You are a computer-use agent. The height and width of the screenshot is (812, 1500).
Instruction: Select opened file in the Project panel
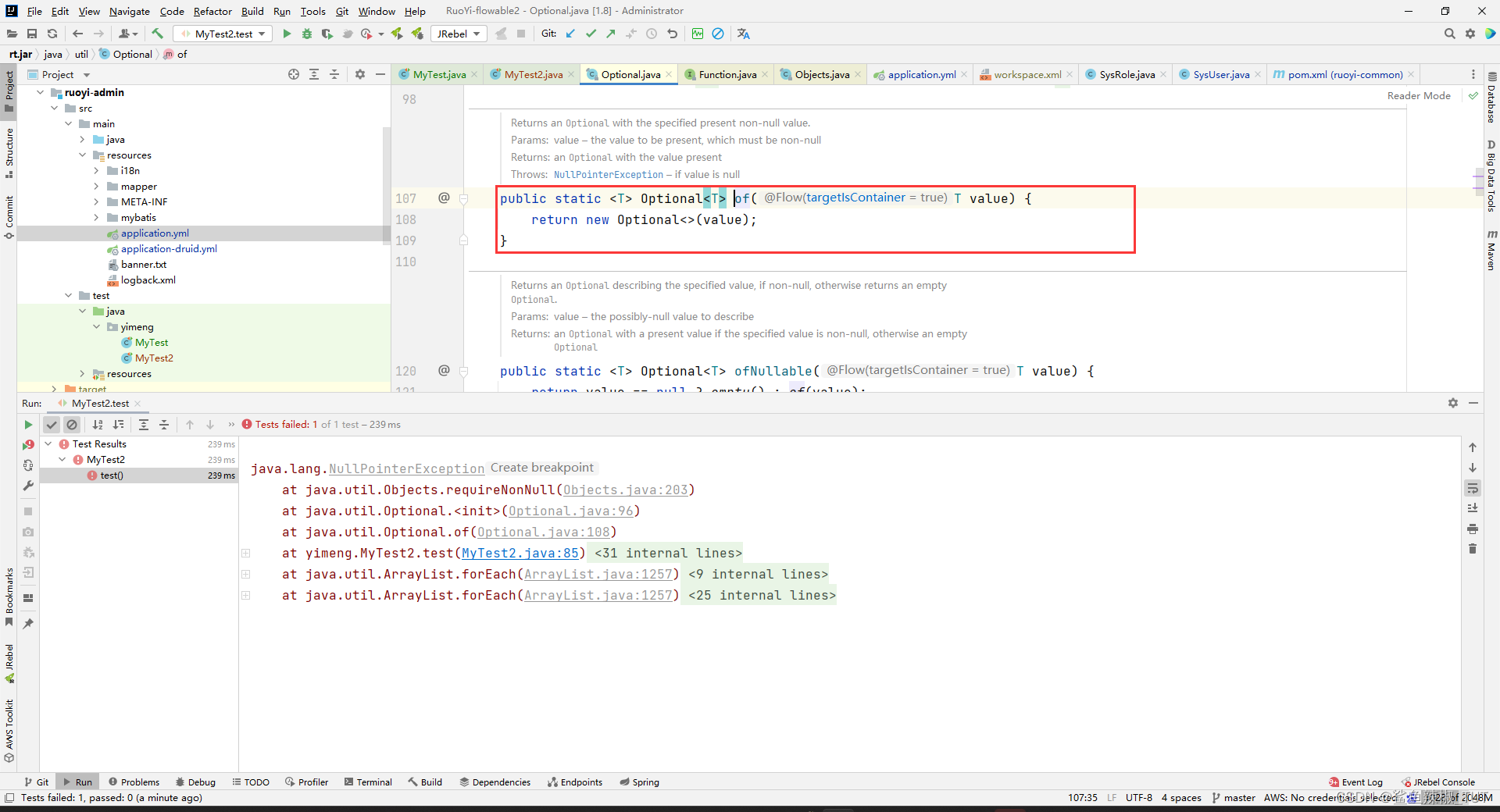pos(294,74)
